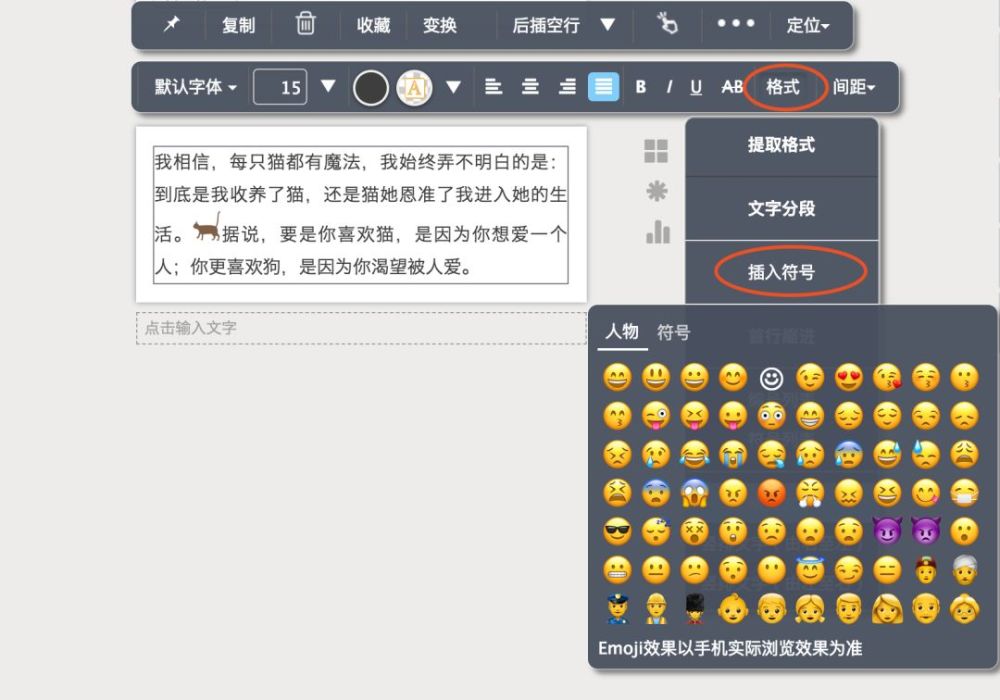Image resolution: width=1000 pixels, height=700 pixels.
Task: Insert the police officer emoji
Action: 617,609
